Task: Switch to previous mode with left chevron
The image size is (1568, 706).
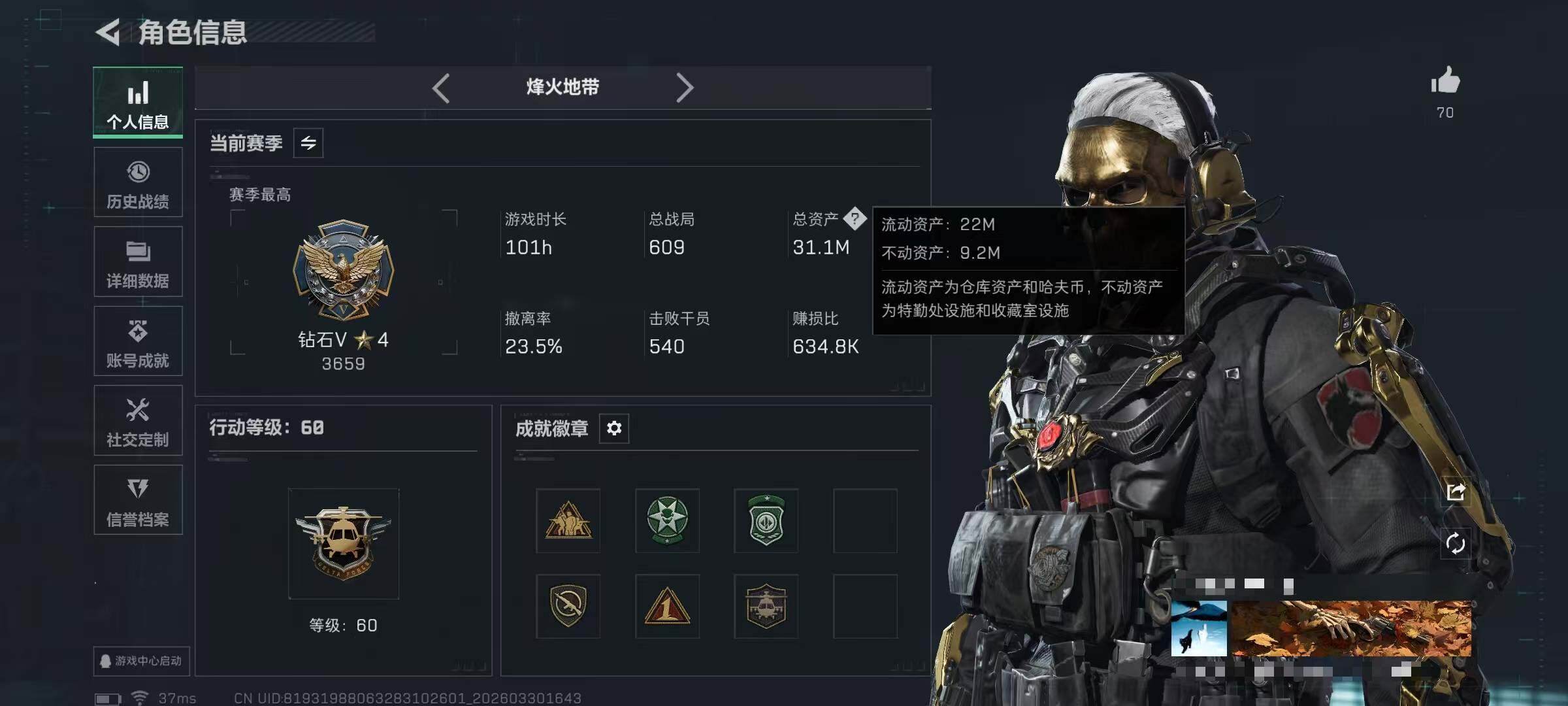Action: [441, 88]
